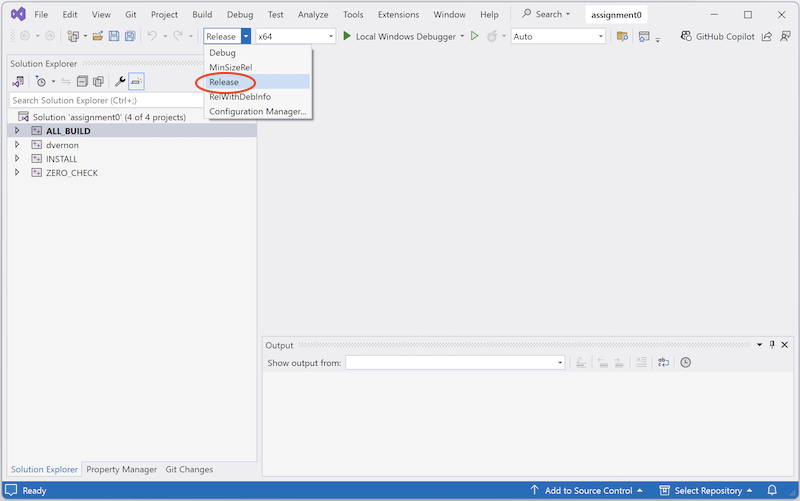Open the Build menu
Image resolution: width=800 pixels, height=501 pixels.
[202, 15]
